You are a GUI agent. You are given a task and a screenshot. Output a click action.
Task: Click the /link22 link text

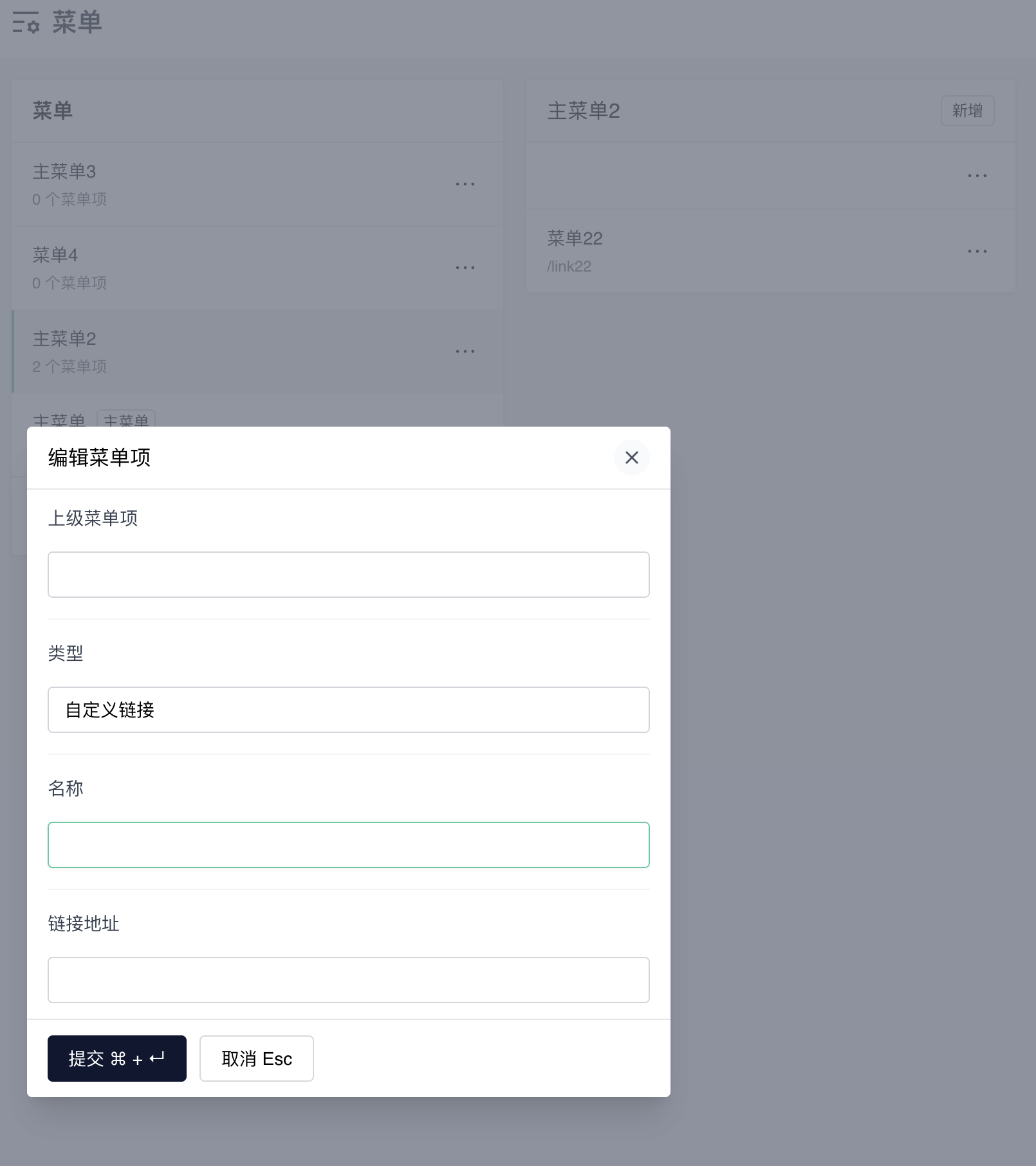569,266
